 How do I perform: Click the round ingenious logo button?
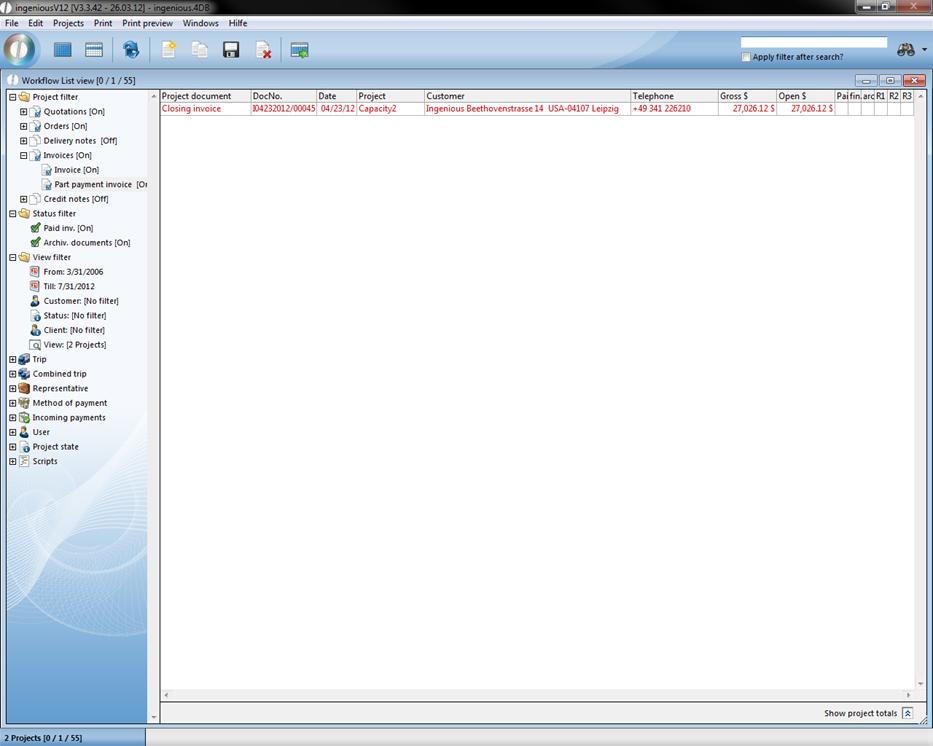[x=20, y=49]
